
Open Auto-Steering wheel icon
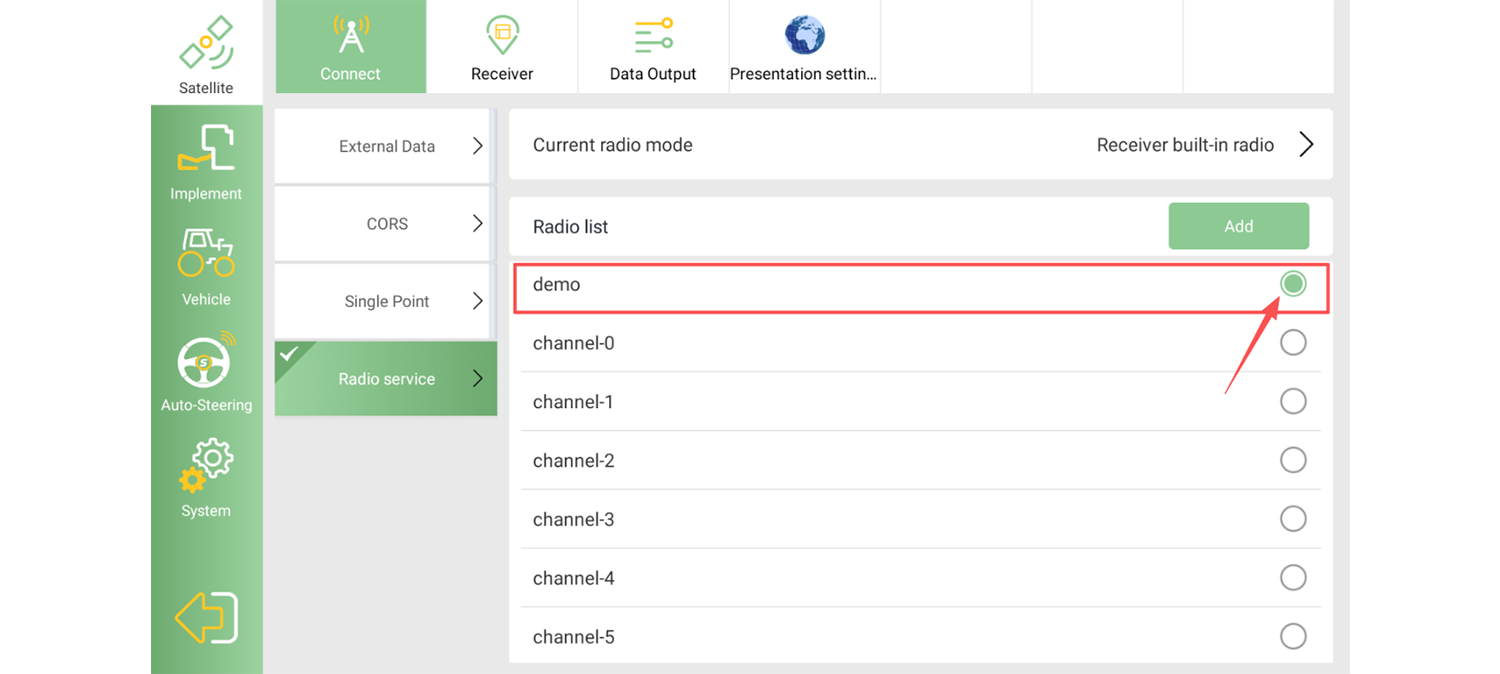click(x=206, y=360)
